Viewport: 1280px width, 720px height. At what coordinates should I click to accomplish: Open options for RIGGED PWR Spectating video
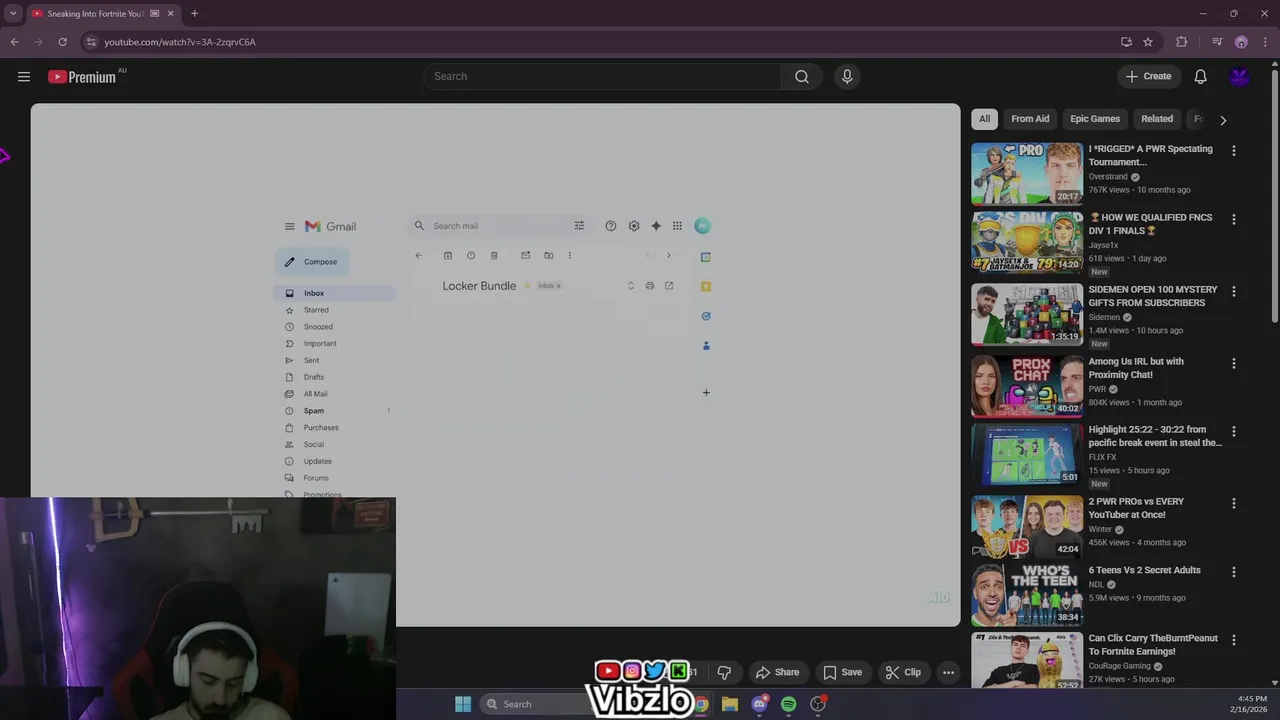click(x=1233, y=151)
